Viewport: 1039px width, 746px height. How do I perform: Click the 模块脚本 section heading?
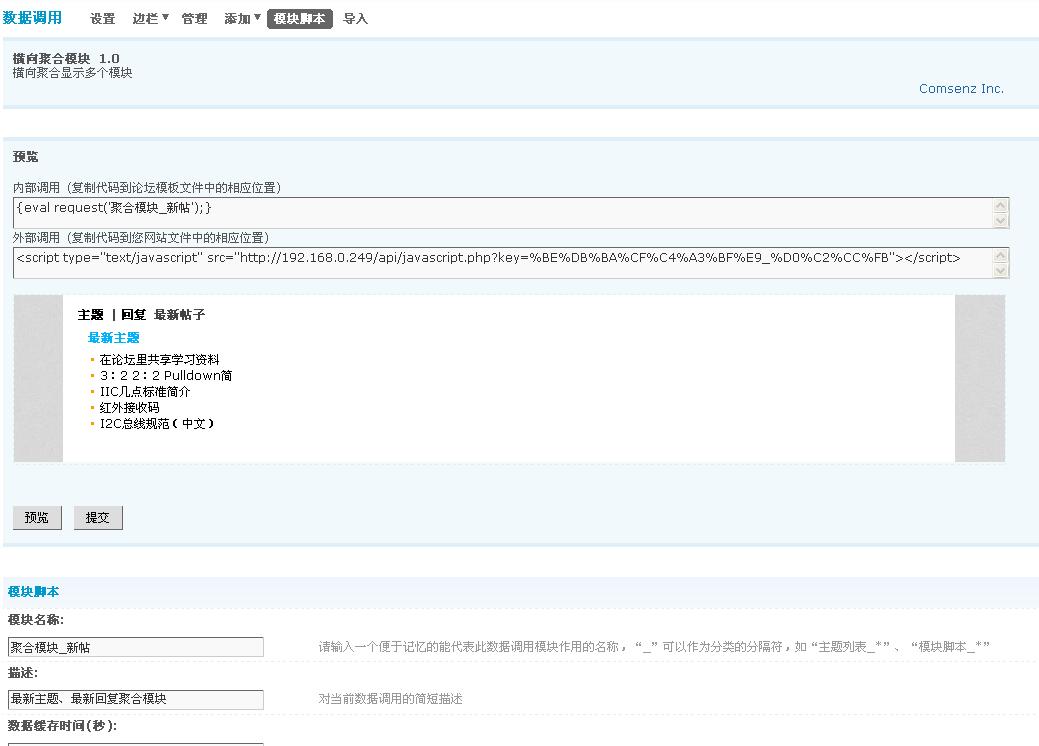click(33, 592)
